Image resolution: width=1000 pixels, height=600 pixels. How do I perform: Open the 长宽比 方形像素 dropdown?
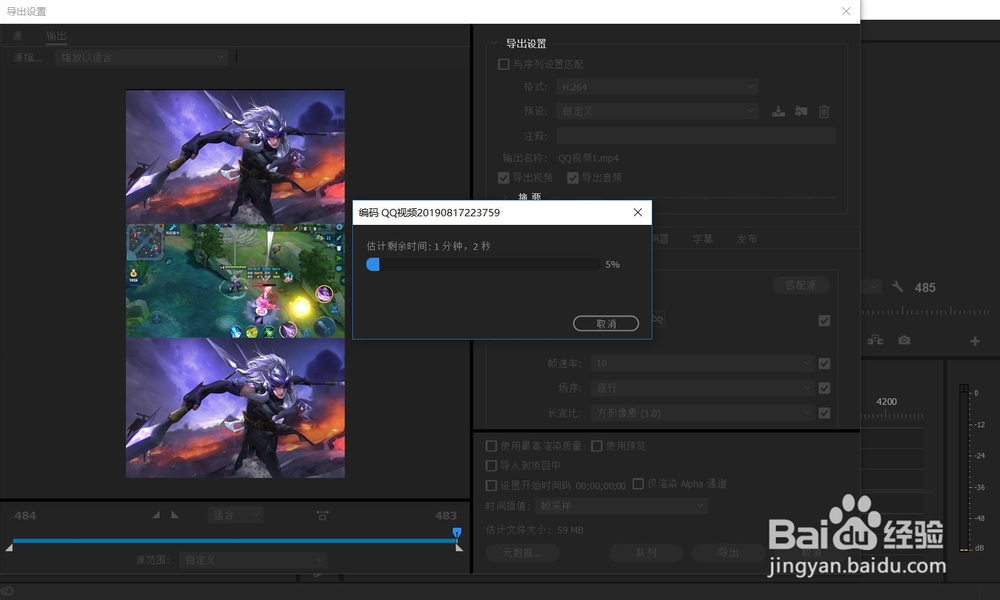coord(703,413)
